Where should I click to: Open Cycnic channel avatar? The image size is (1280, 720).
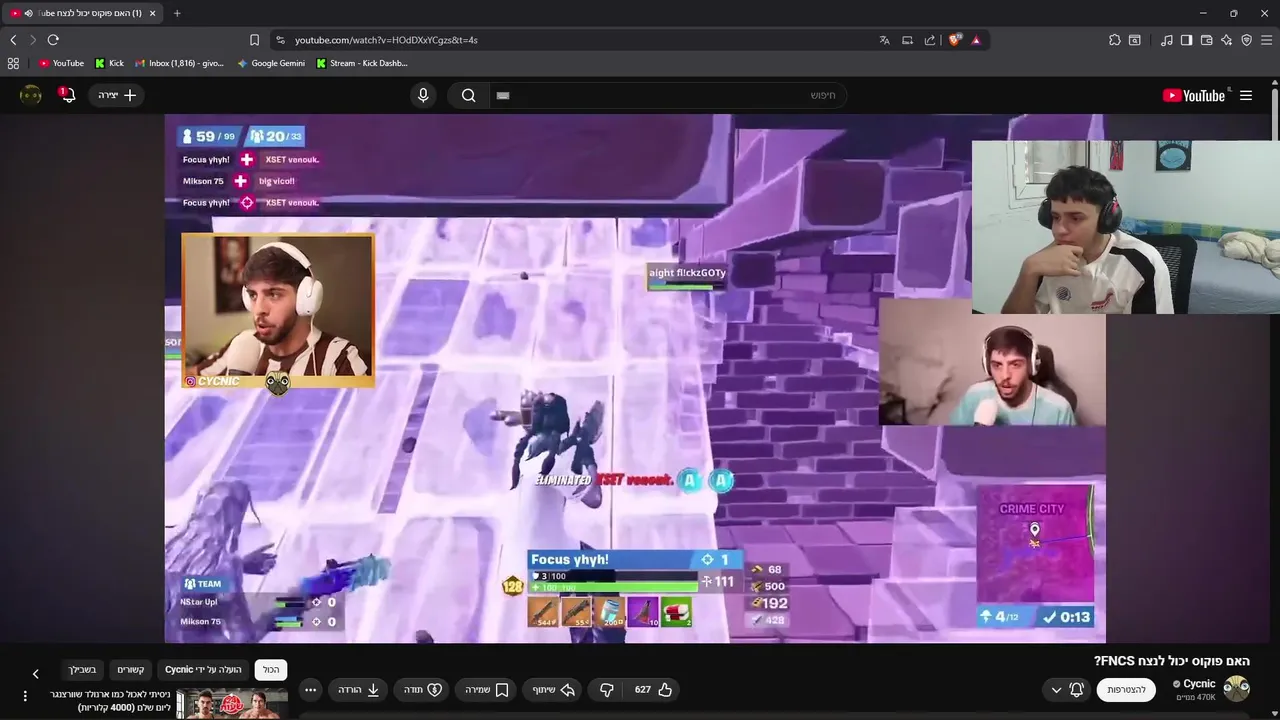[1237, 689]
